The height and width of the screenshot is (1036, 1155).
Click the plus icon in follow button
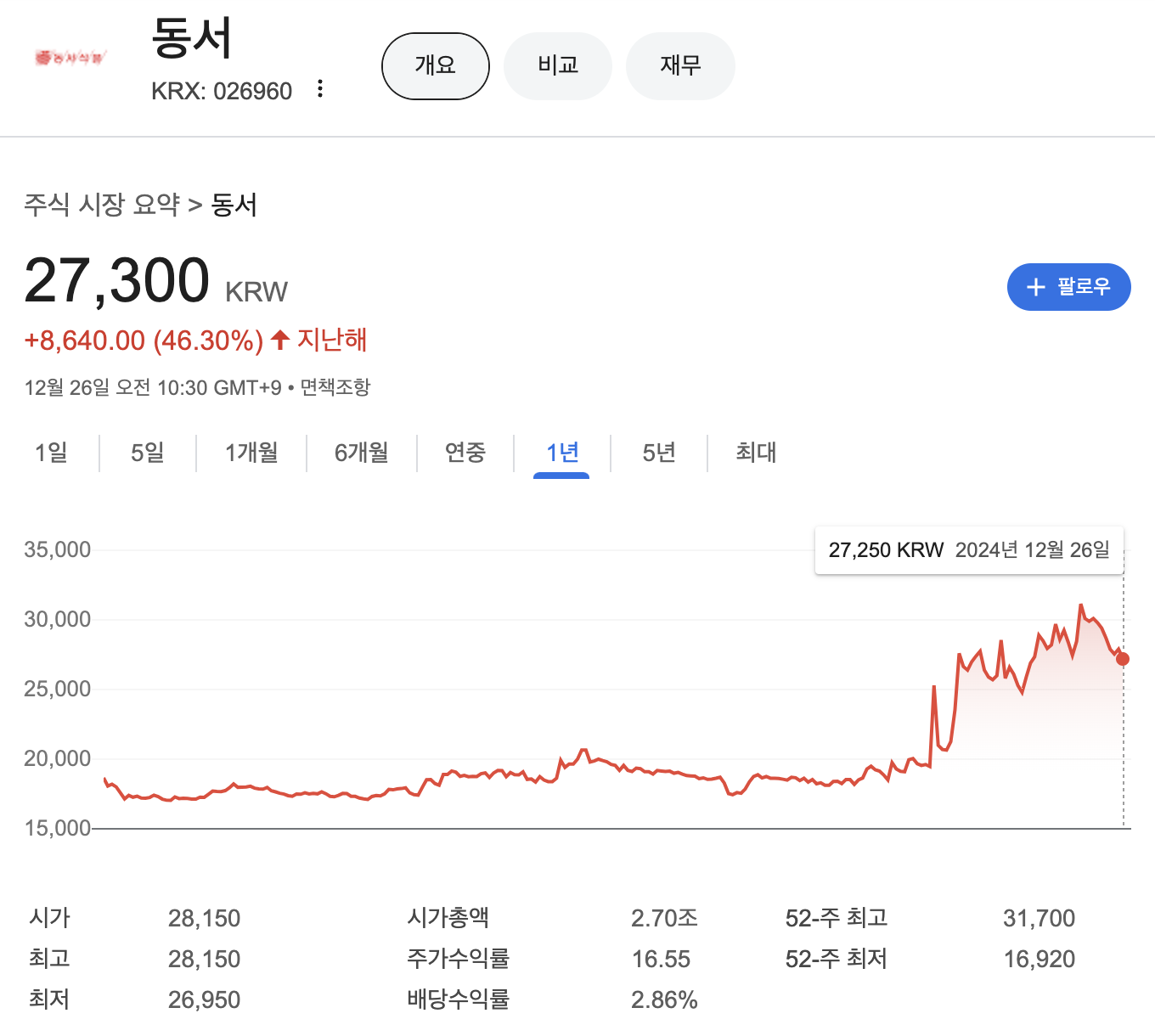click(1036, 287)
